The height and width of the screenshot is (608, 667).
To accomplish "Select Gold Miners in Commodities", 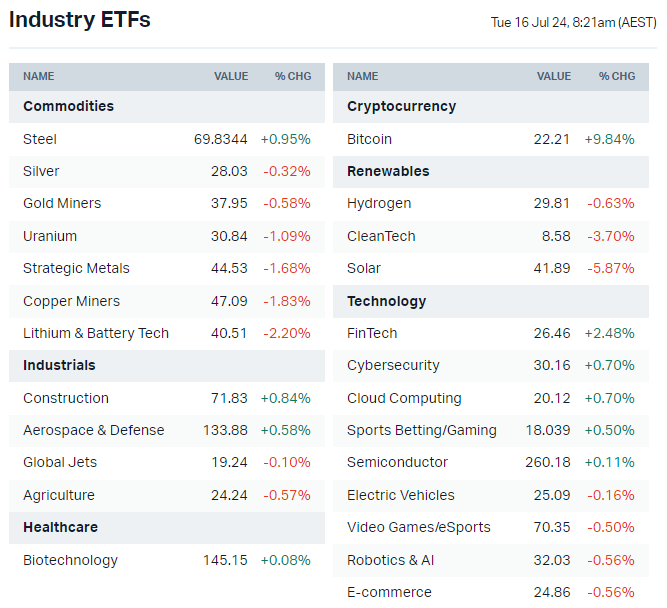I will point(62,203).
